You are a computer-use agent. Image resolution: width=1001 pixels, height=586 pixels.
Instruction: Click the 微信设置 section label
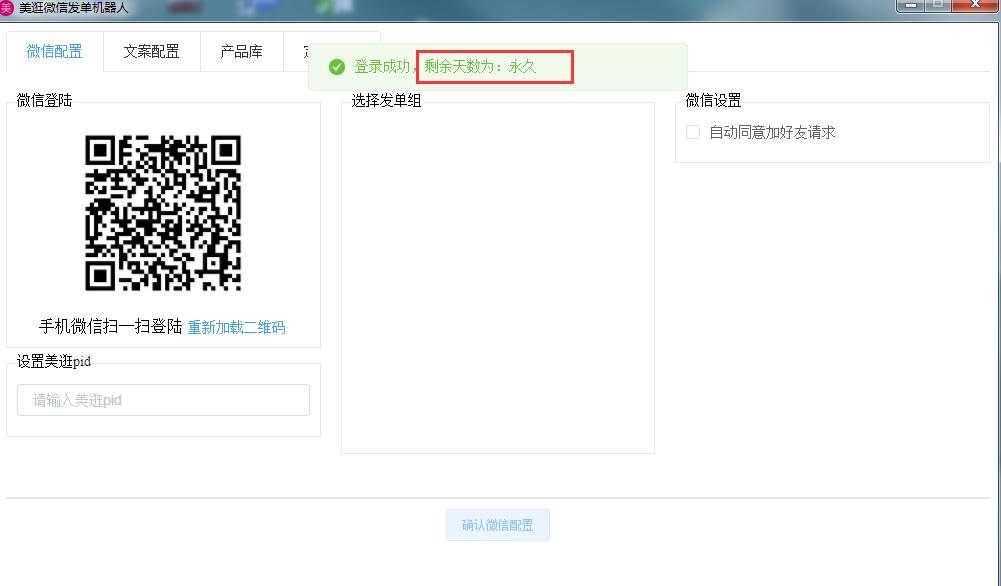713,101
